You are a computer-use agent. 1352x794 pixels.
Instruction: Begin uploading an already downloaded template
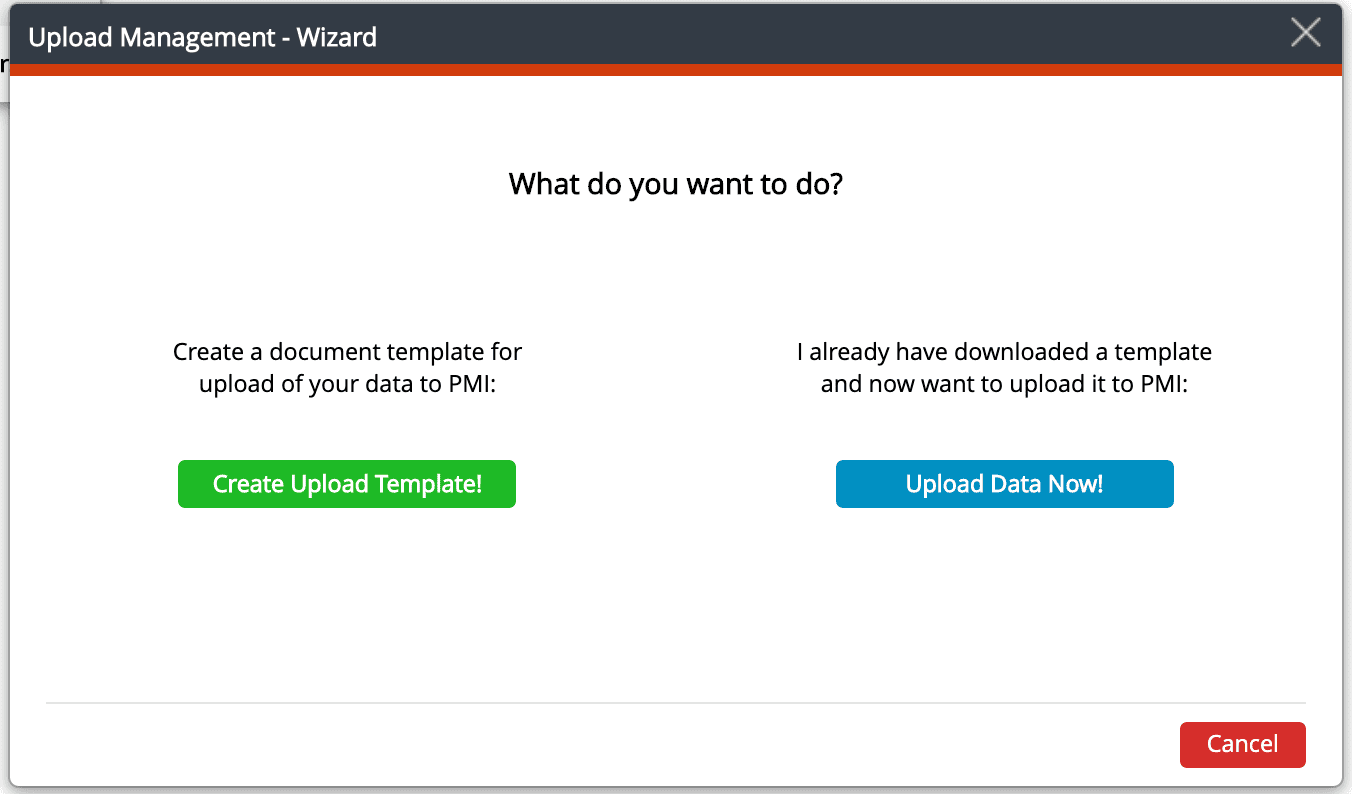(1004, 484)
